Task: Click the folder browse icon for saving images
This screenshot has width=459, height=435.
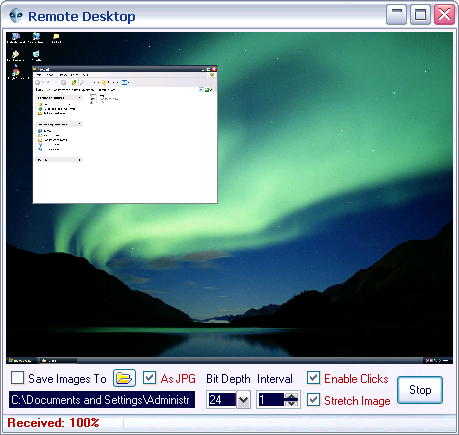Action: pyautogui.click(x=124, y=378)
